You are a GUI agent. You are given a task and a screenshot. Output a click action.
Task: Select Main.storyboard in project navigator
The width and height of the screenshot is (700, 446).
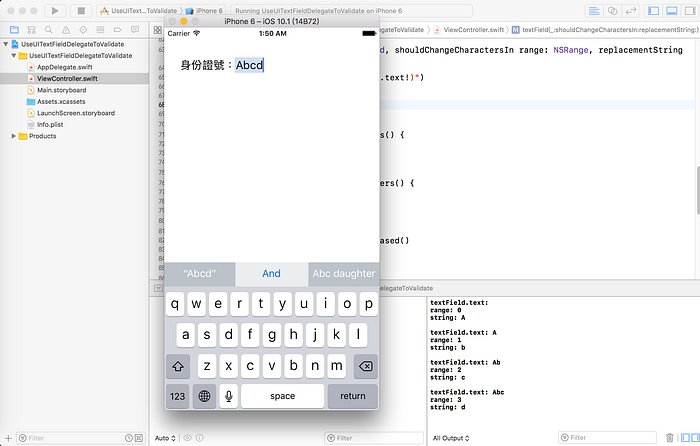pyautogui.click(x=62, y=90)
